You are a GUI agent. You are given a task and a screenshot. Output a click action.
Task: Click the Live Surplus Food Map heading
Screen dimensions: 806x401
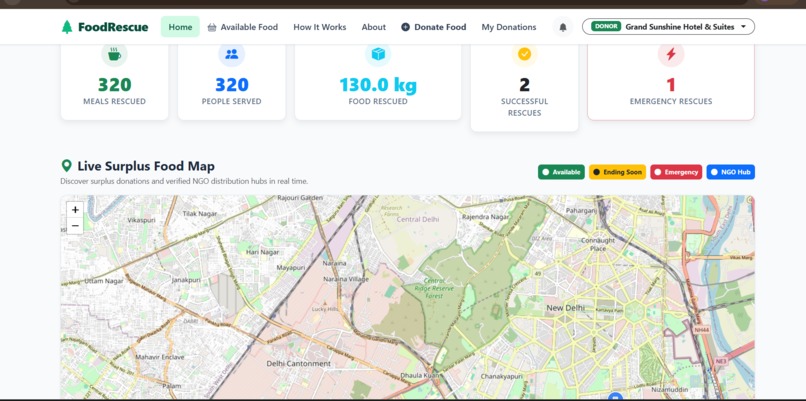point(146,166)
